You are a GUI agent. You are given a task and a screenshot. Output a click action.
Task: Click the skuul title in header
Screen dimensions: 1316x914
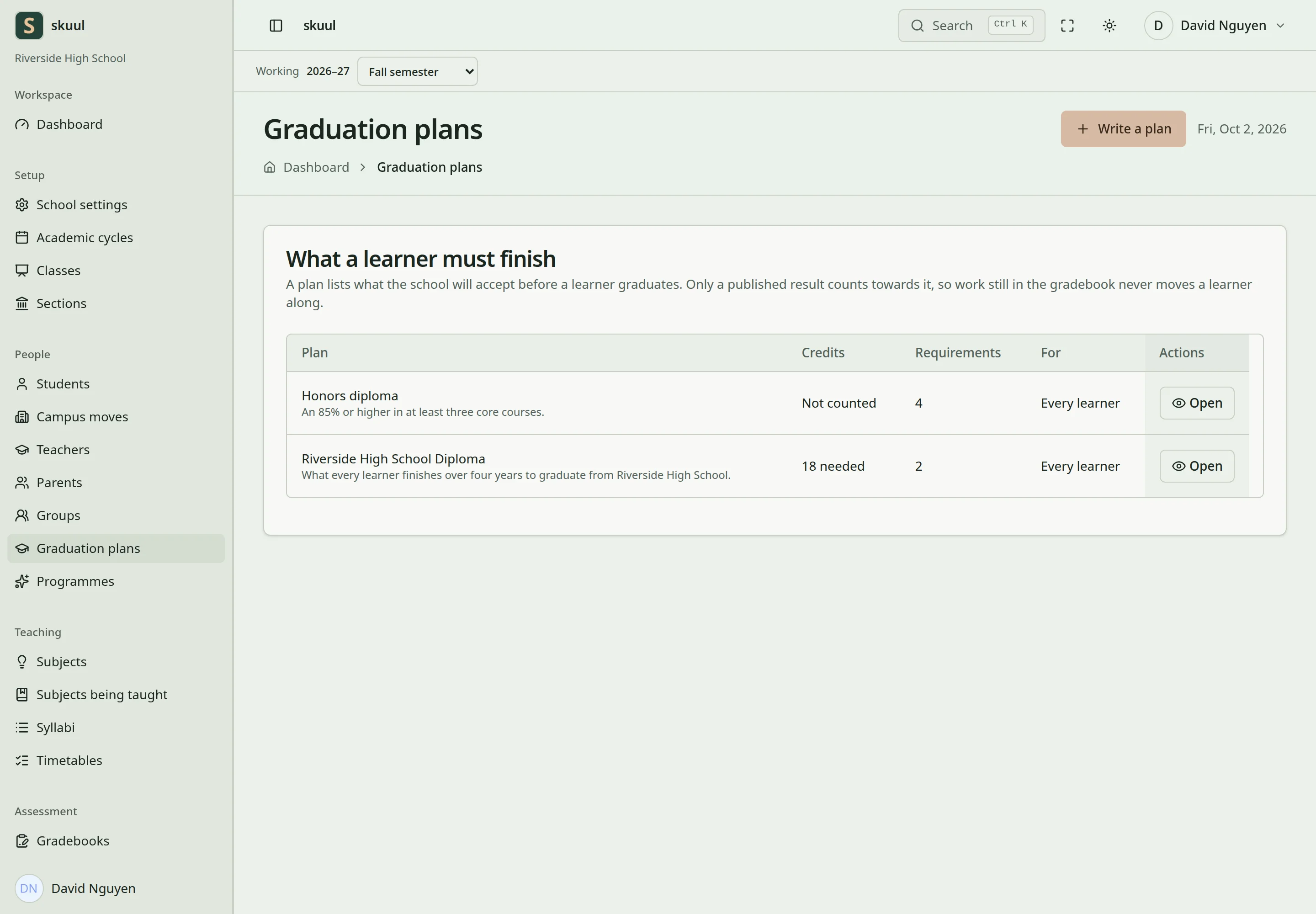(x=319, y=26)
